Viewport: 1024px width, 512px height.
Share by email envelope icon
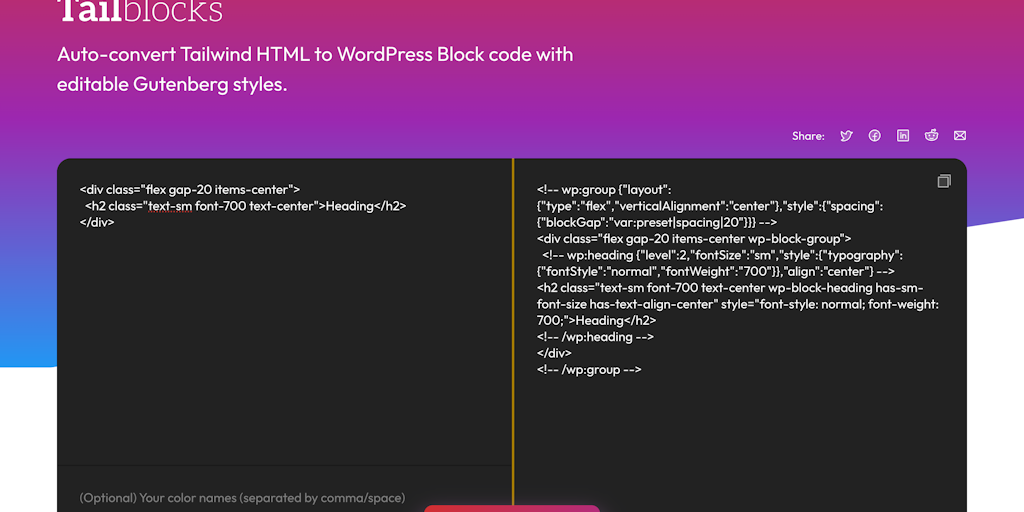pyautogui.click(x=959, y=136)
